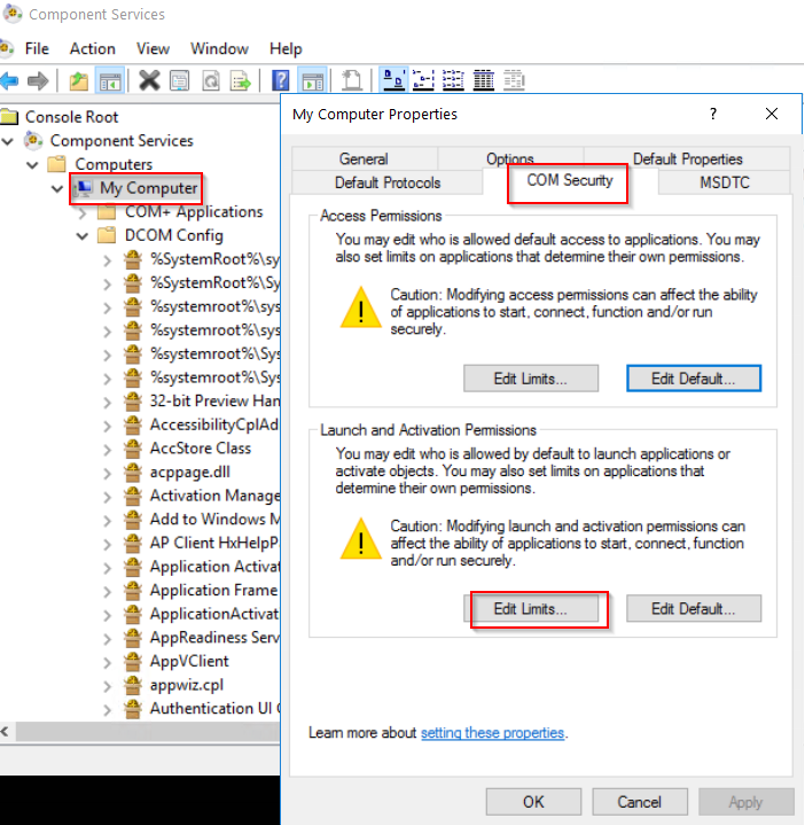Select the COM Security tab
The image size is (804, 825).
(x=570, y=180)
